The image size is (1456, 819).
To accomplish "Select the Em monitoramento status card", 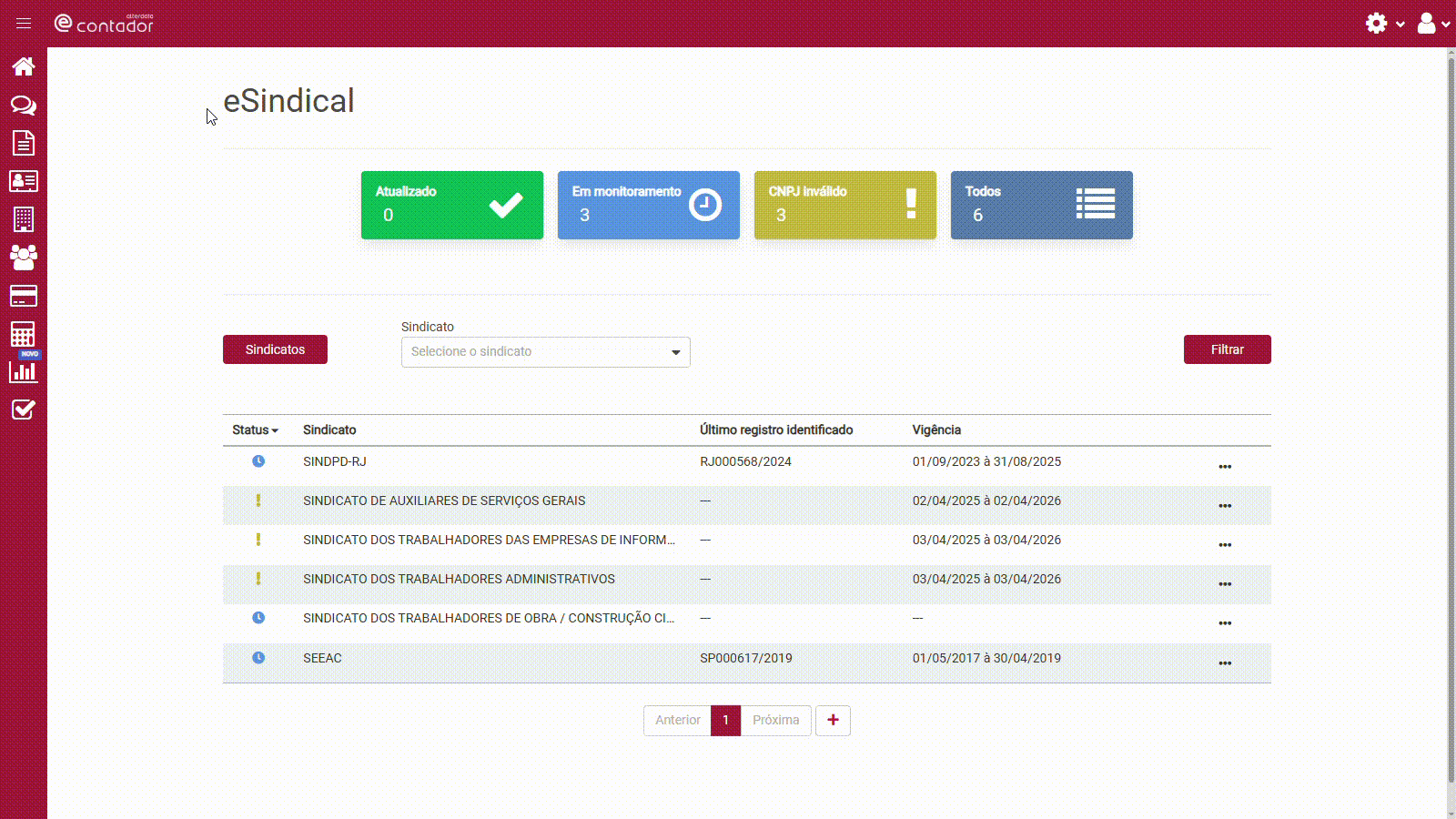I will 648,205.
